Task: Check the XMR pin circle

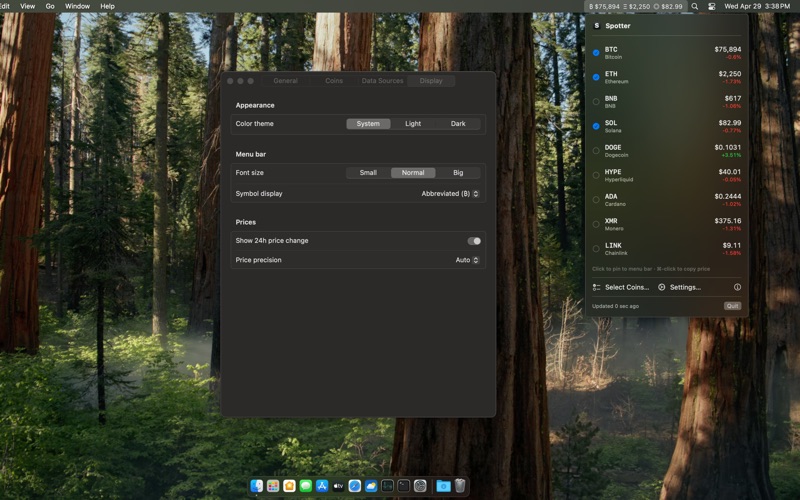Action: click(596, 224)
